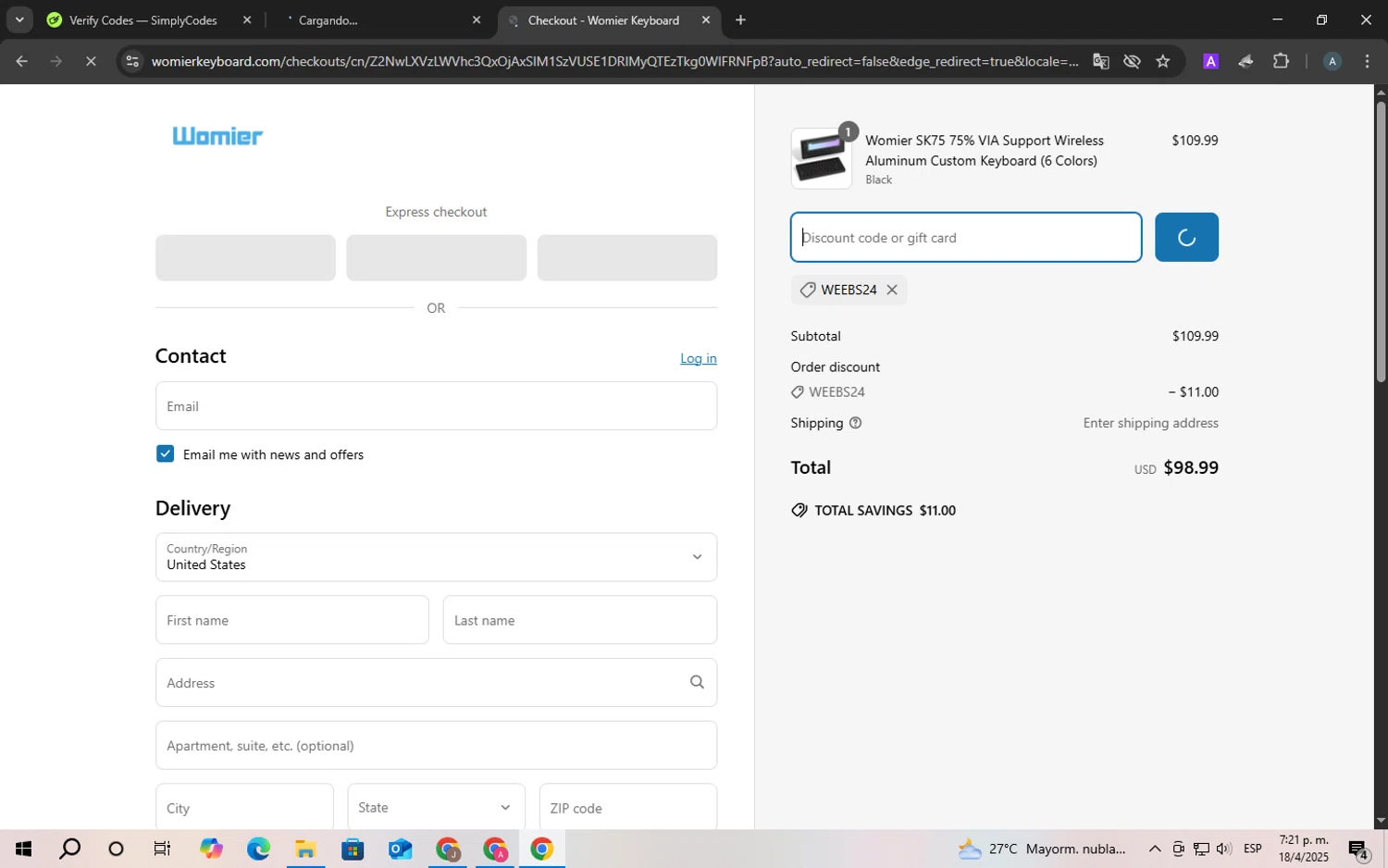Open the Chrome extensions puzzle icon
Viewport: 1388px width, 868px height.
[1281, 61]
